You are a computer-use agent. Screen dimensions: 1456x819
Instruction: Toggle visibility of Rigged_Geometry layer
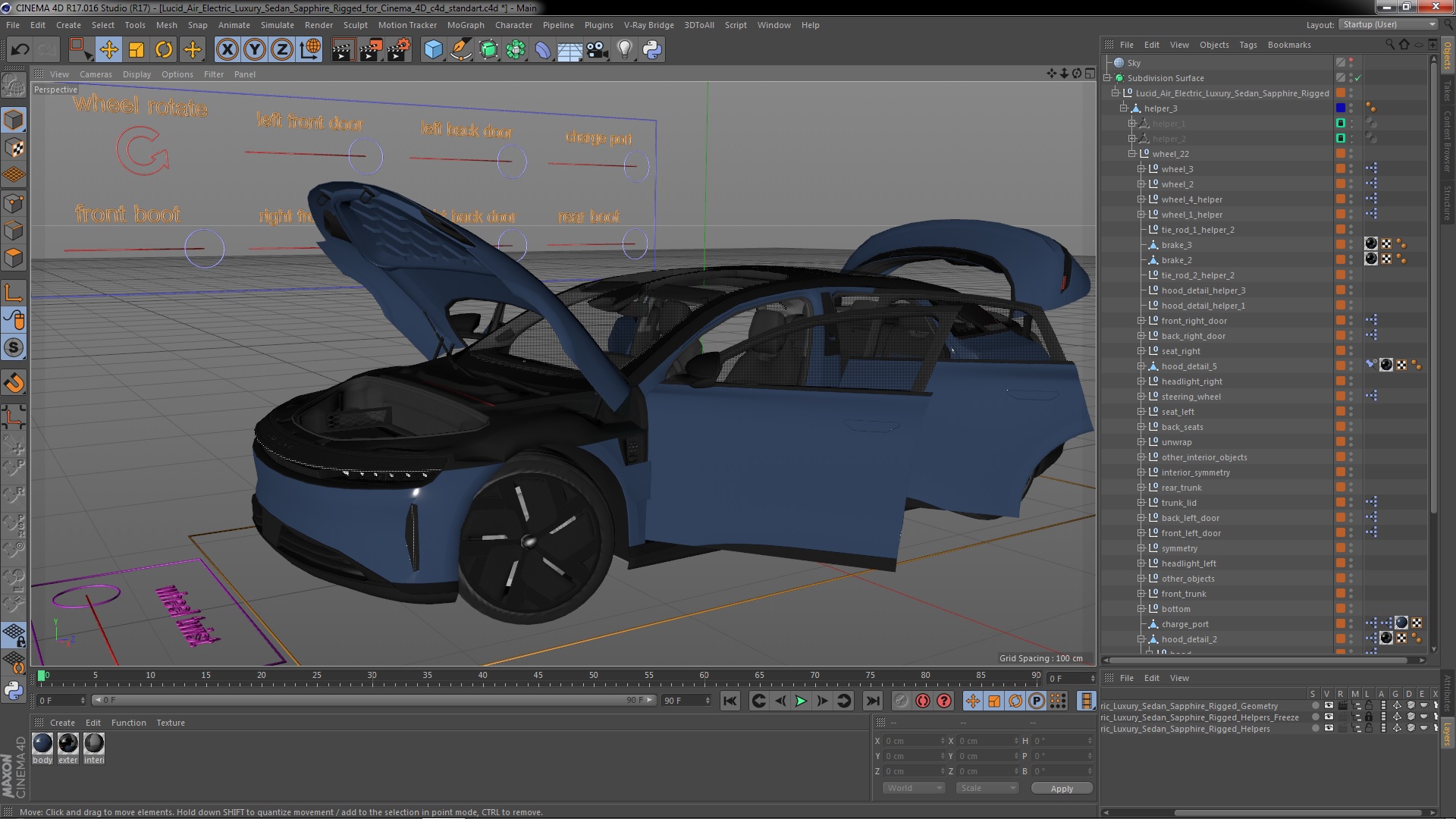point(1328,706)
